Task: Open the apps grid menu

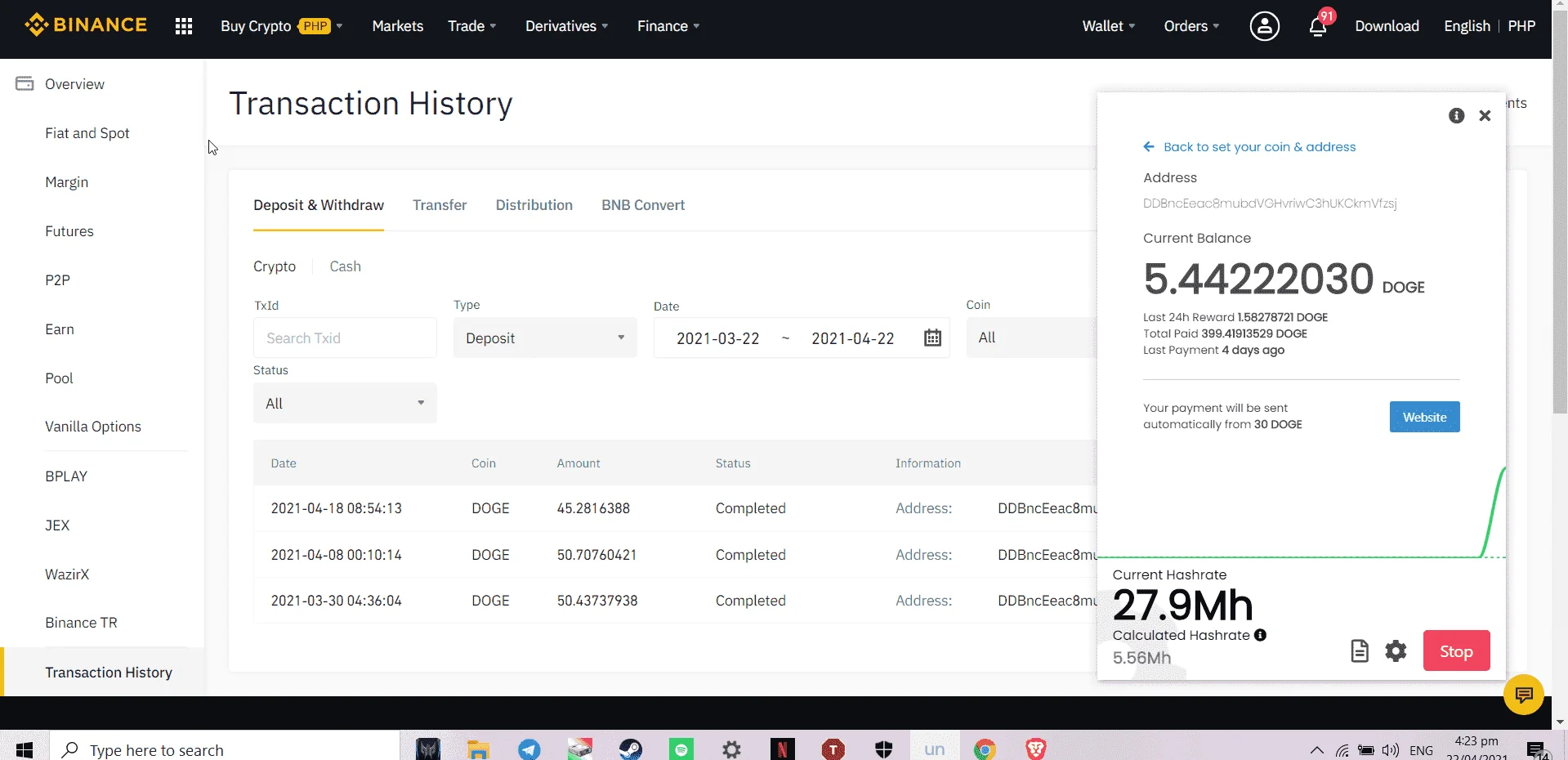Action: (x=184, y=26)
